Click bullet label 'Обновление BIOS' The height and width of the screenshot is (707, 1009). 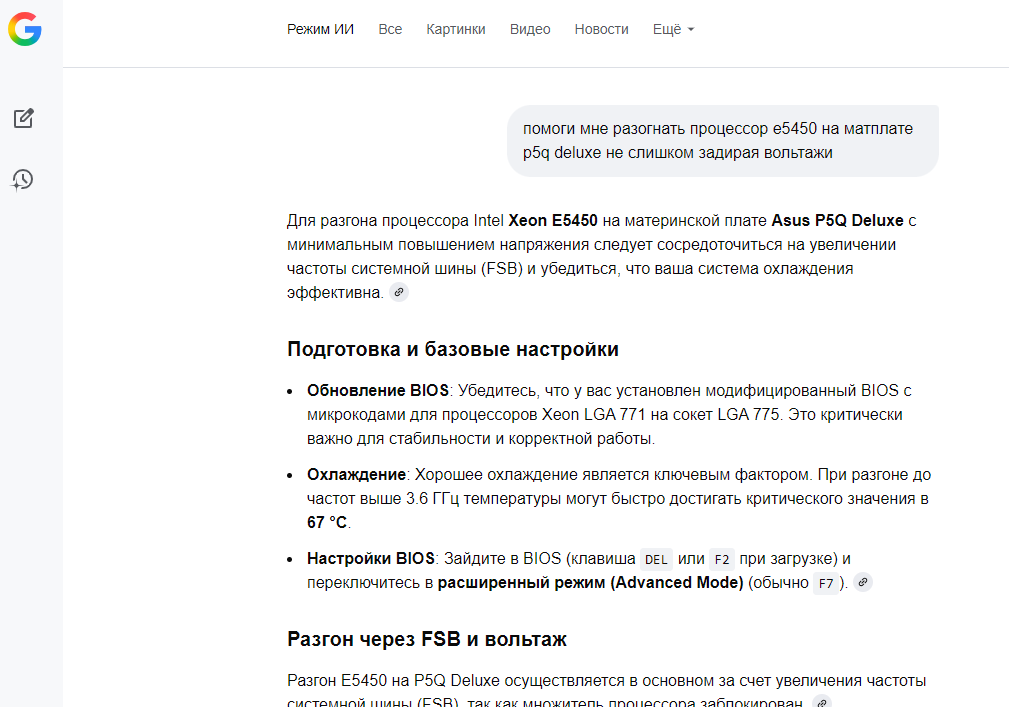point(378,390)
